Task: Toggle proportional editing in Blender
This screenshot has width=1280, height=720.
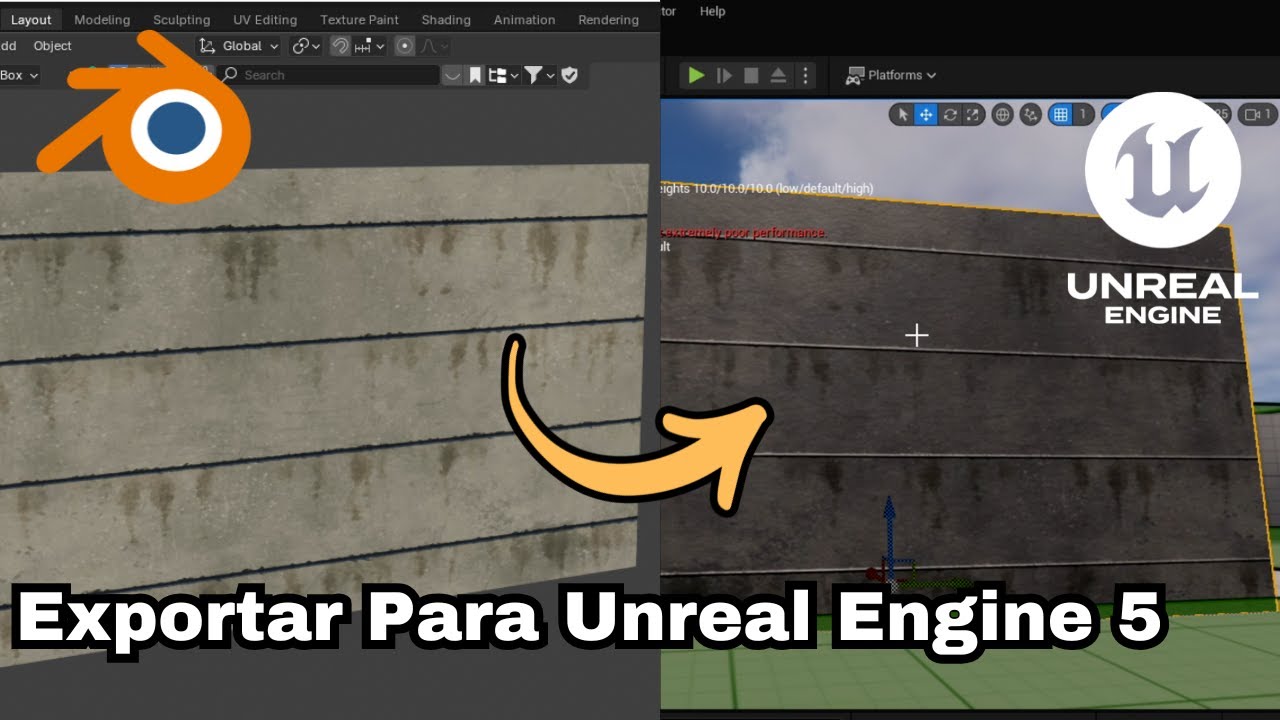Action: (404, 46)
